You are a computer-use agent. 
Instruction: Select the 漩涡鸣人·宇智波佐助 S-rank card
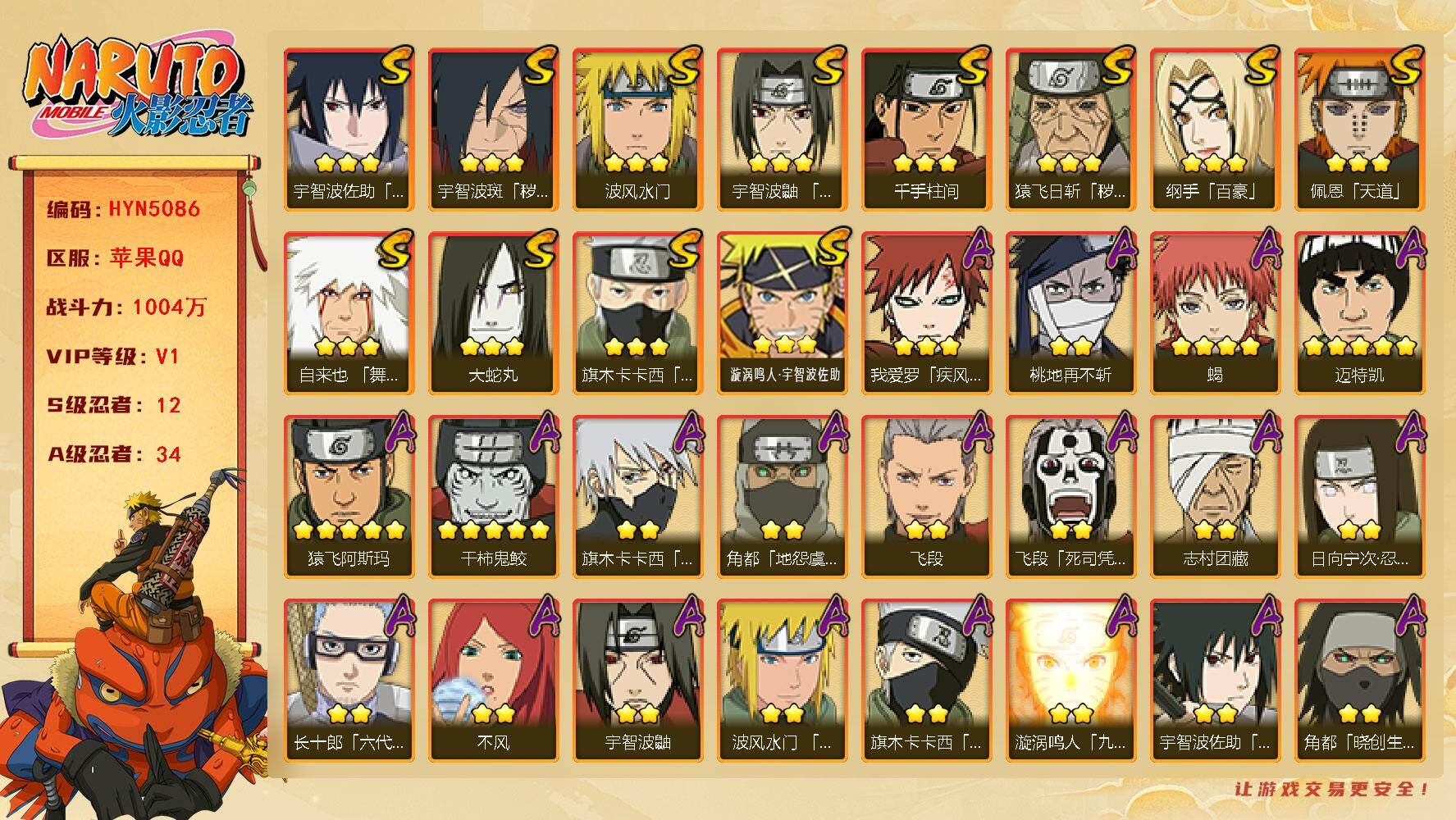pos(782,313)
